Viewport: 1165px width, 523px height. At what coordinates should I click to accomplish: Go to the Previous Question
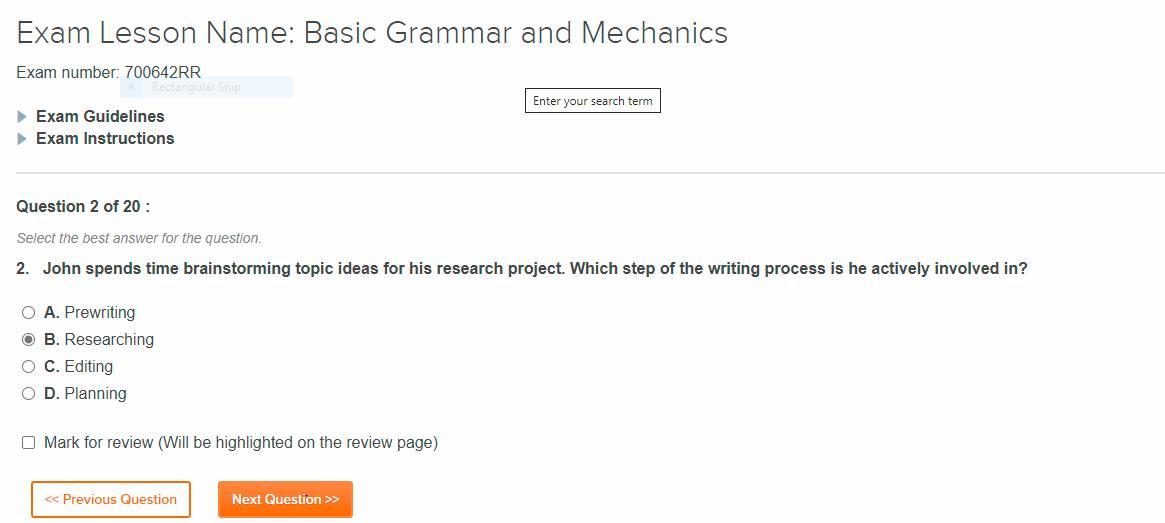pos(111,500)
